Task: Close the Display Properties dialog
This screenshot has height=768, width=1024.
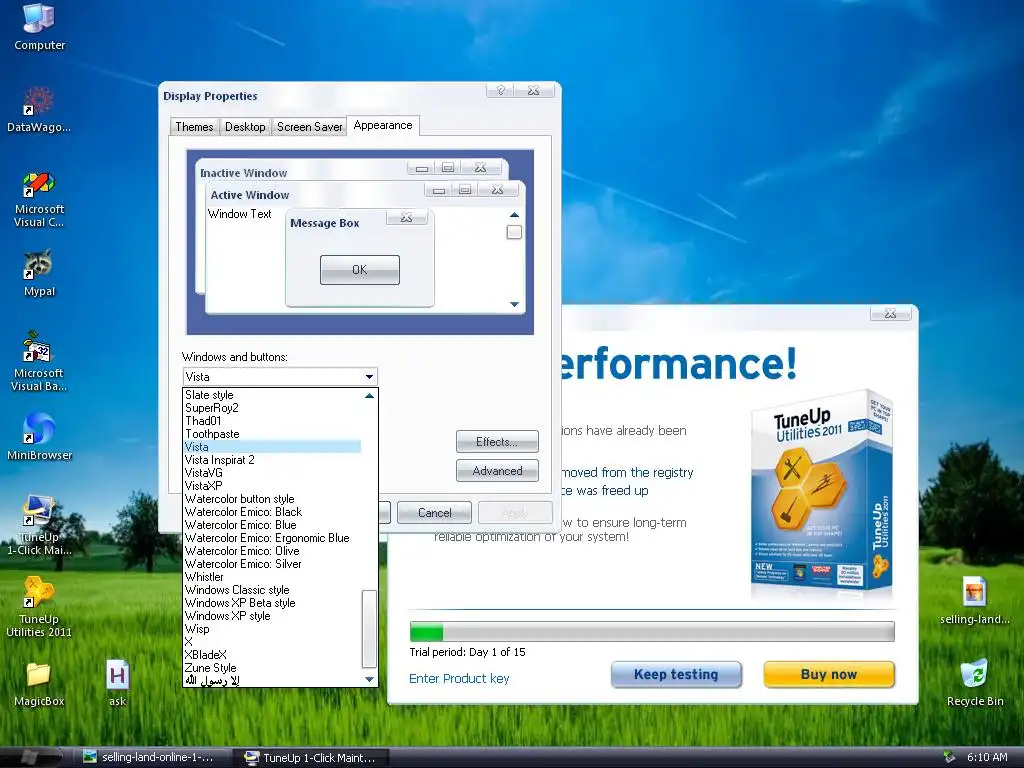Action: [x=534, y=90]
